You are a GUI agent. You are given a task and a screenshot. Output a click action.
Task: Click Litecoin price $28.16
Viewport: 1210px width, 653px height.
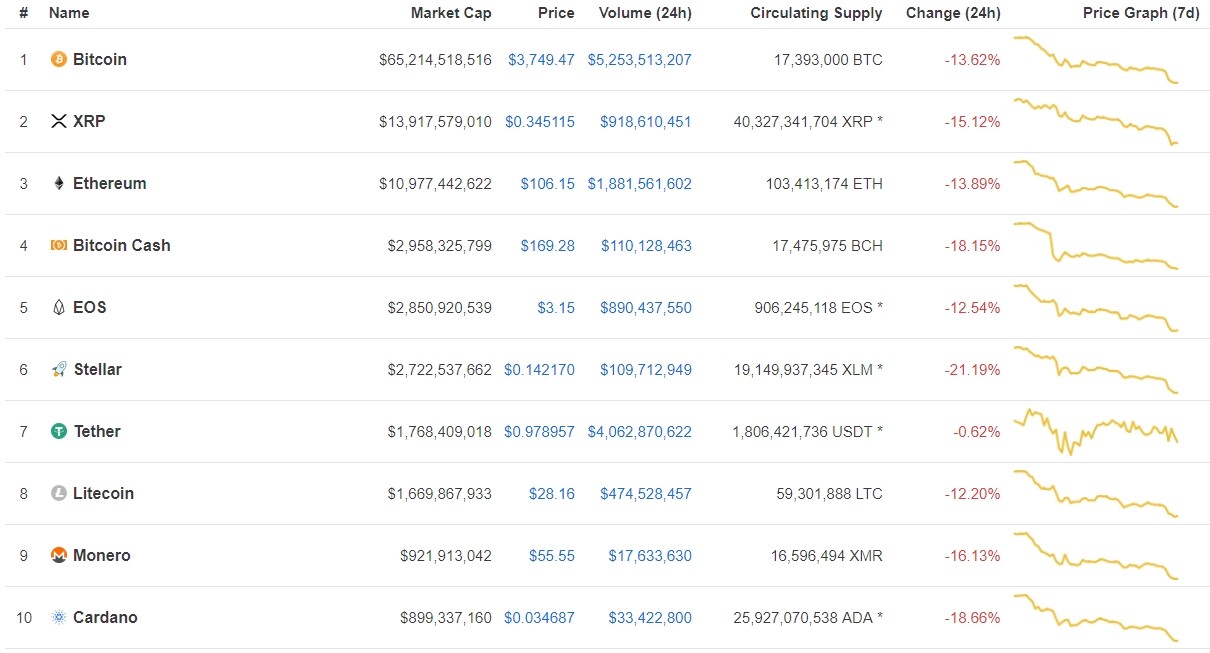pyautogui.click(x=552, y=494)
